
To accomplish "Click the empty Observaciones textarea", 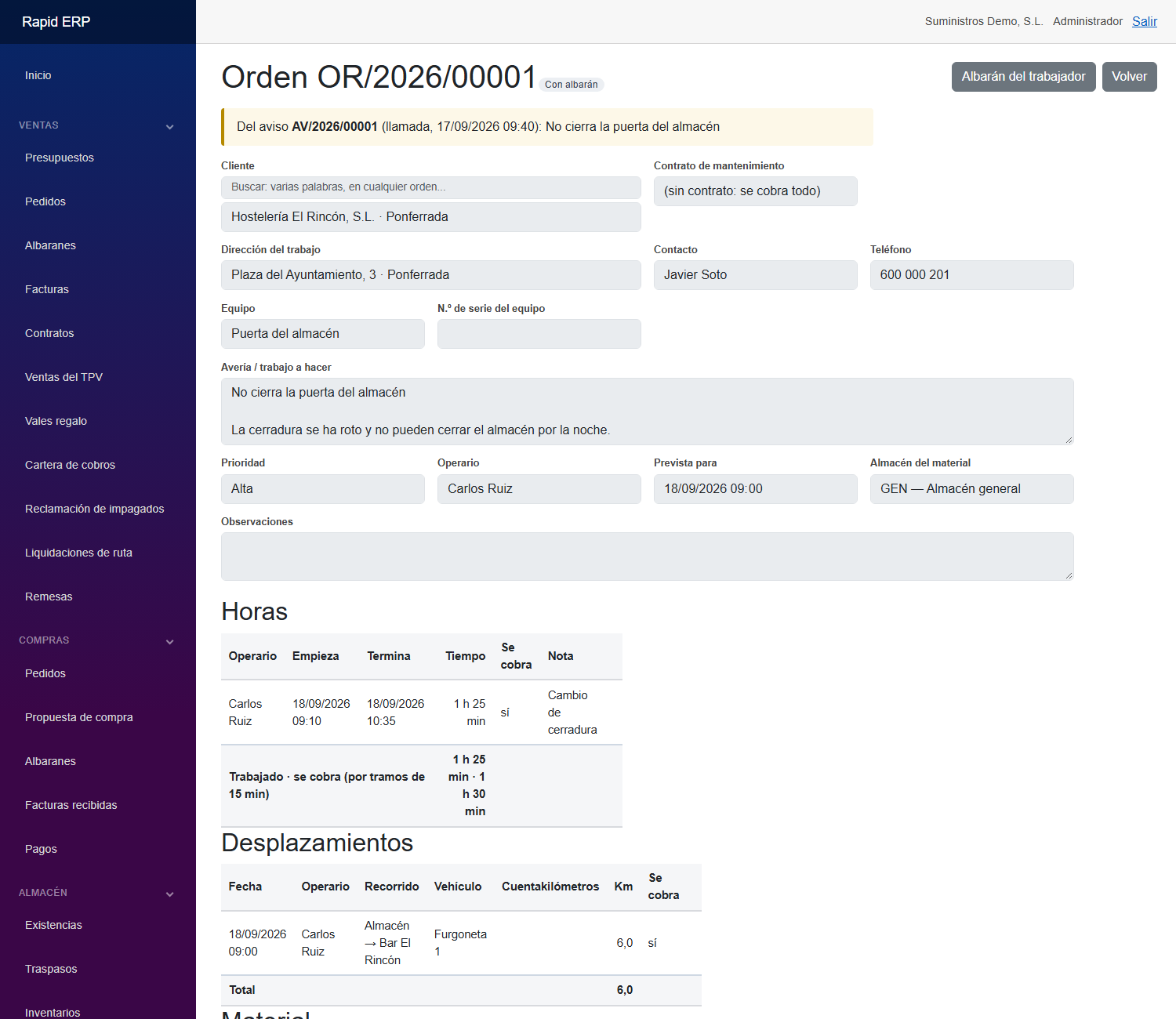I will point(648,557).
